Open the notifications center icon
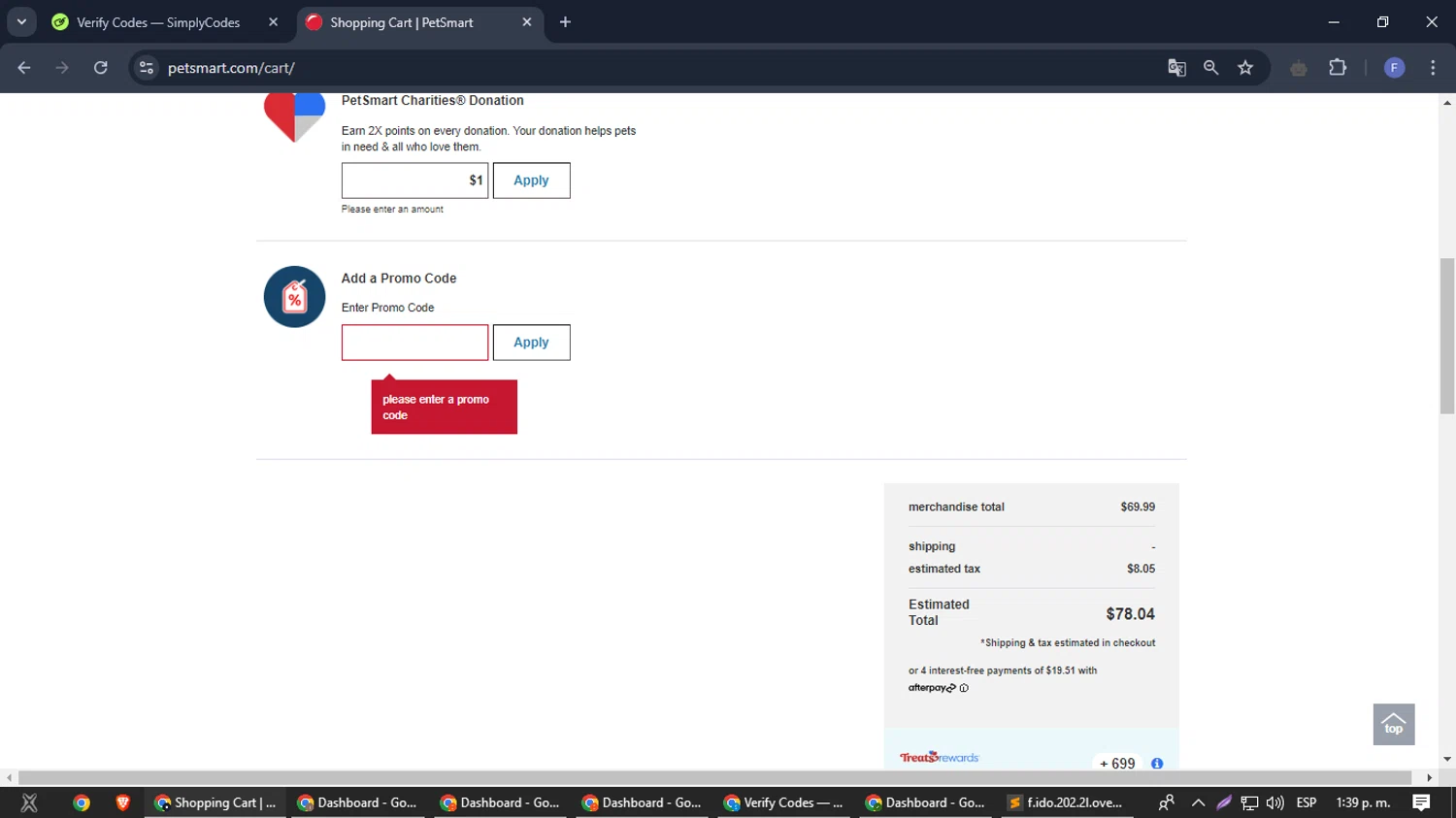The width and height of the screenshot is (1456, 818). click(x=1421, y=802)
